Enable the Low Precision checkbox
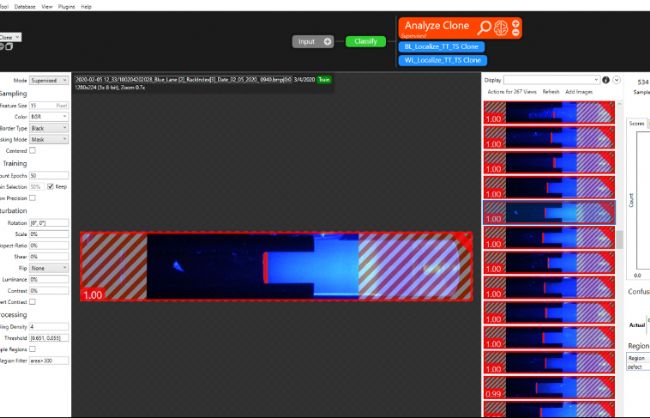This screenshot has width=650, height=418. (33, 198)
